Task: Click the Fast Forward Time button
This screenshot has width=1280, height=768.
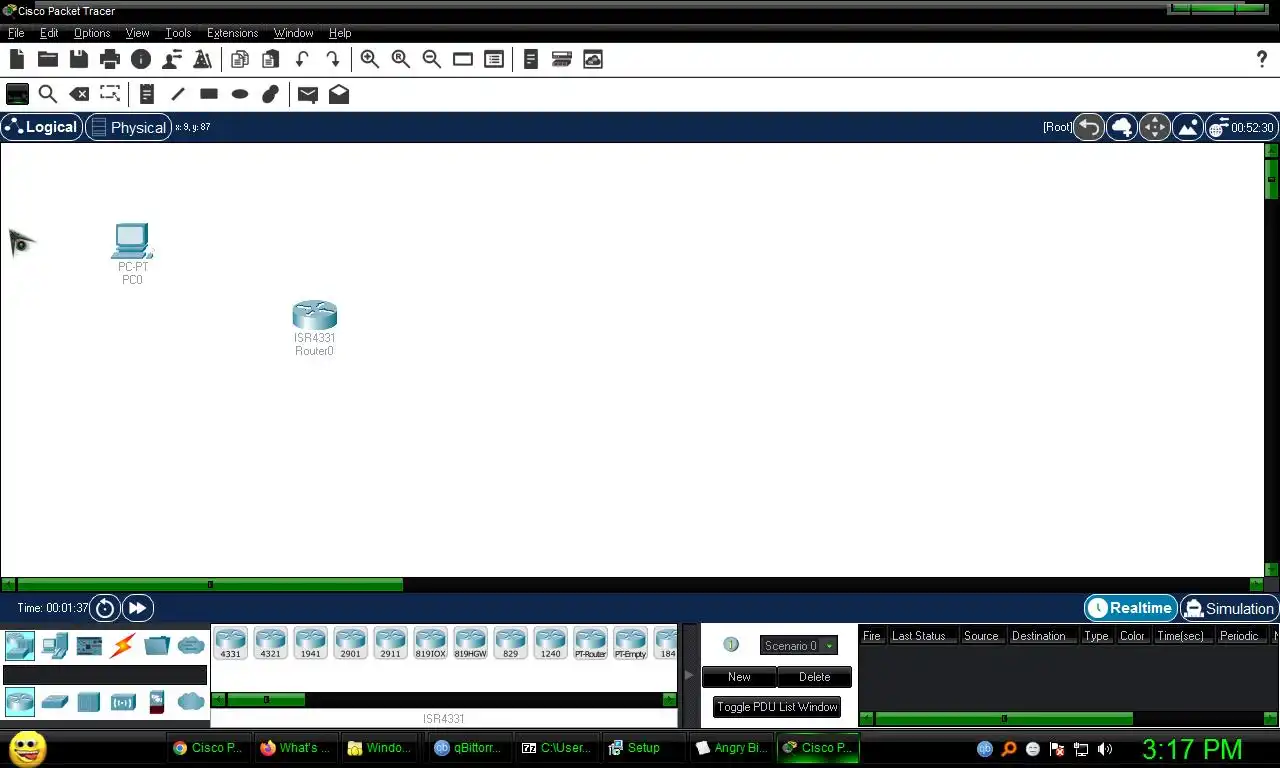Action: point(137,608)
